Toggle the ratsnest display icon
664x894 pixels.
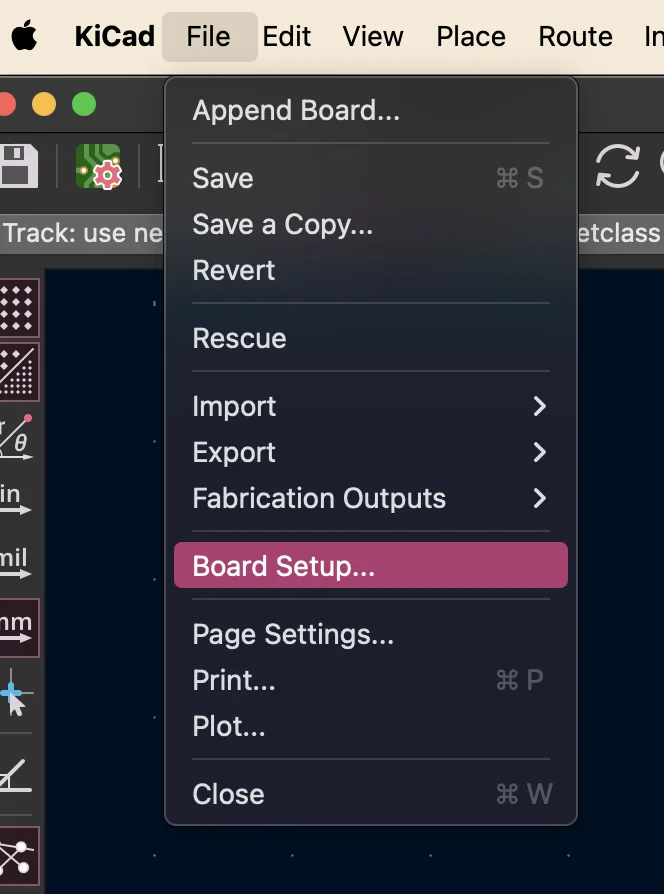coord(18,856)
